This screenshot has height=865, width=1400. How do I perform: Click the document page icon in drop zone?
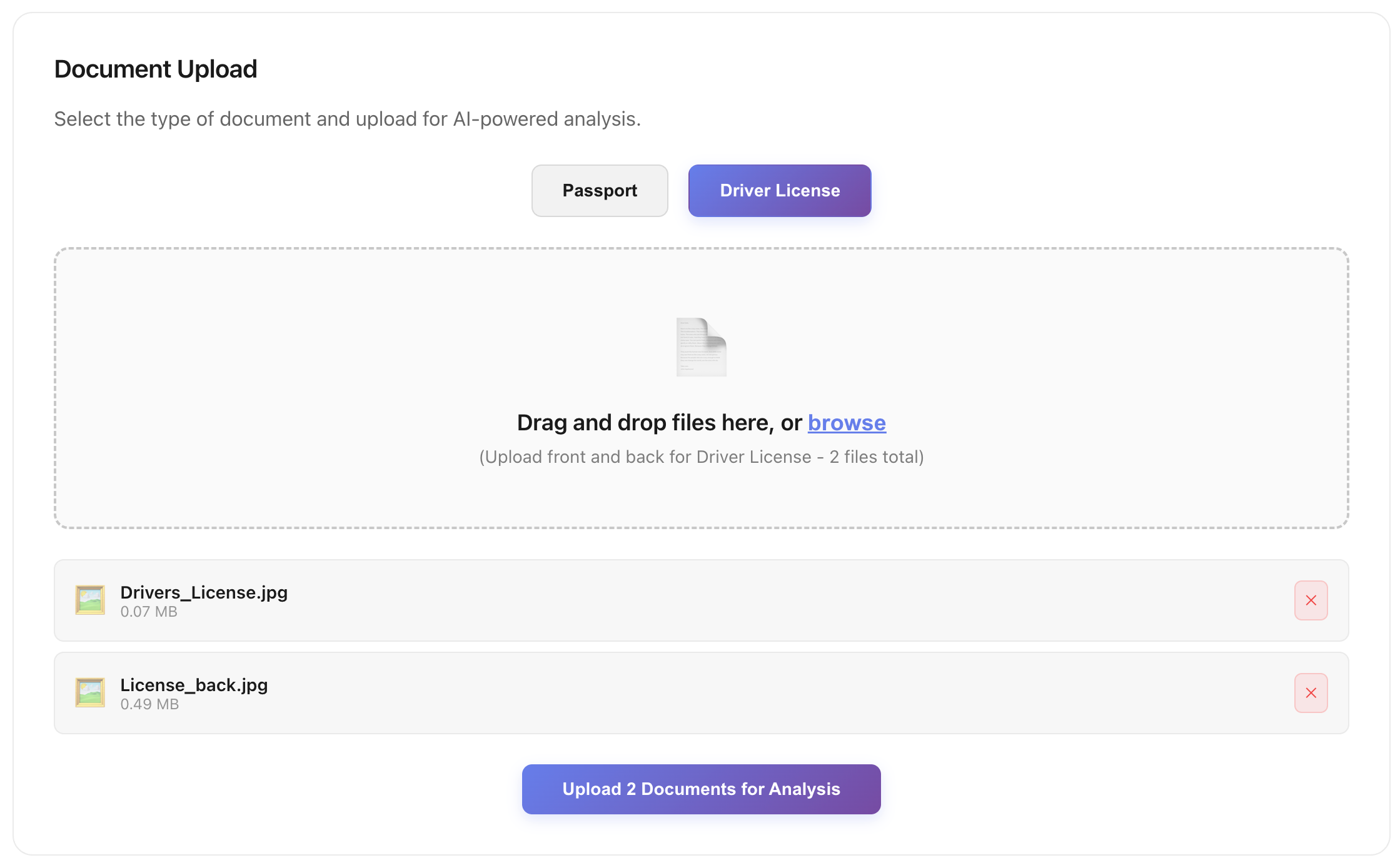(701, 347)
